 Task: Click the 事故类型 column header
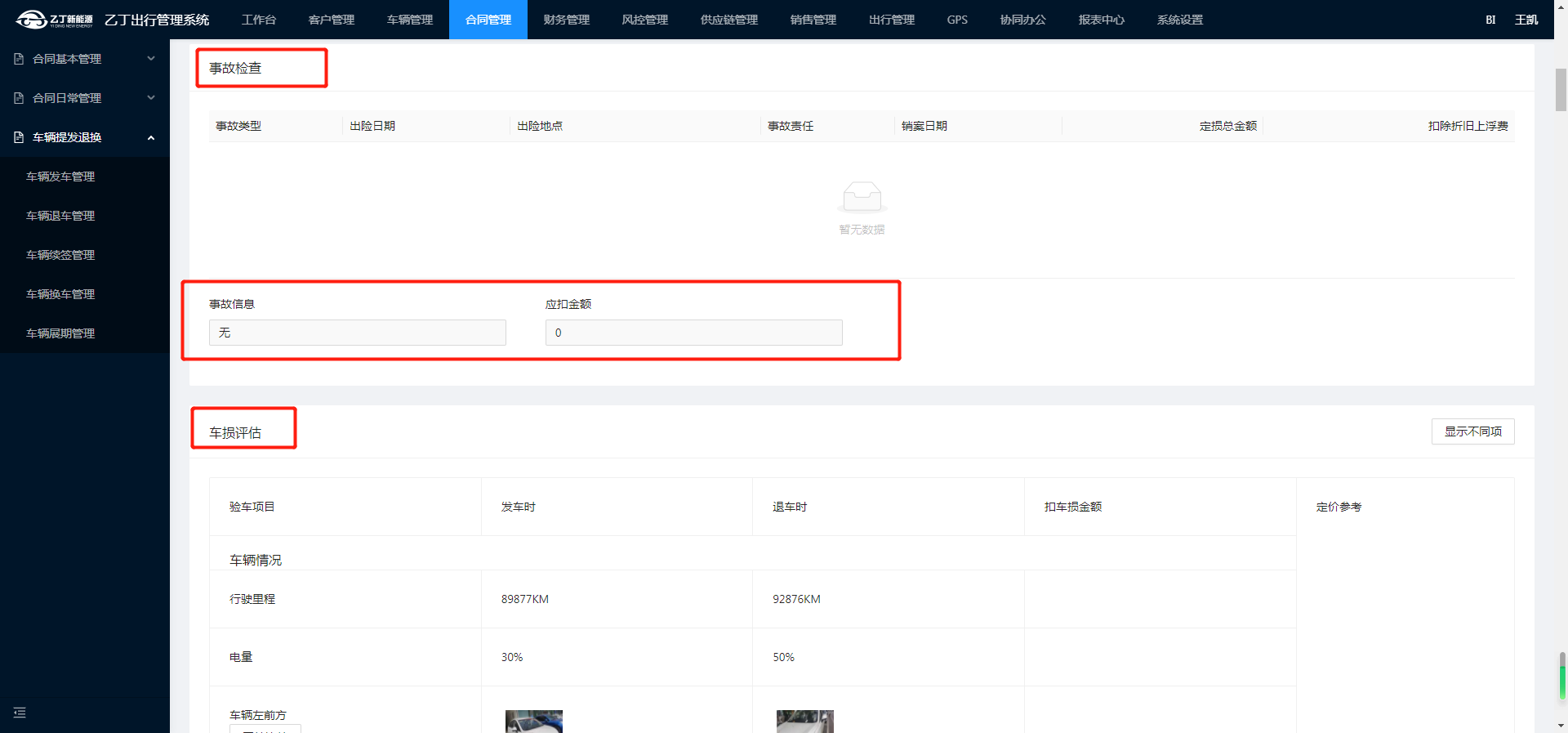click(238, 126)
